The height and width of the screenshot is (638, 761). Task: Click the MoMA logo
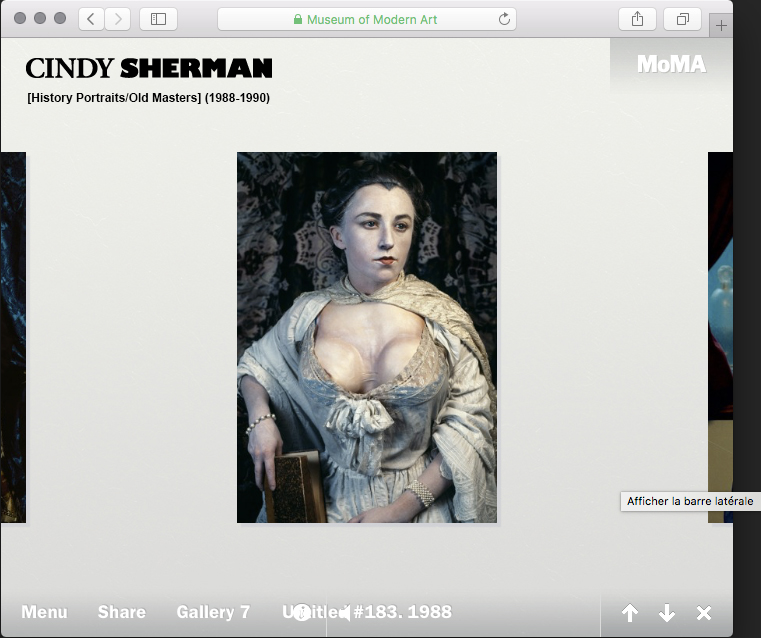tap(671, 65)
